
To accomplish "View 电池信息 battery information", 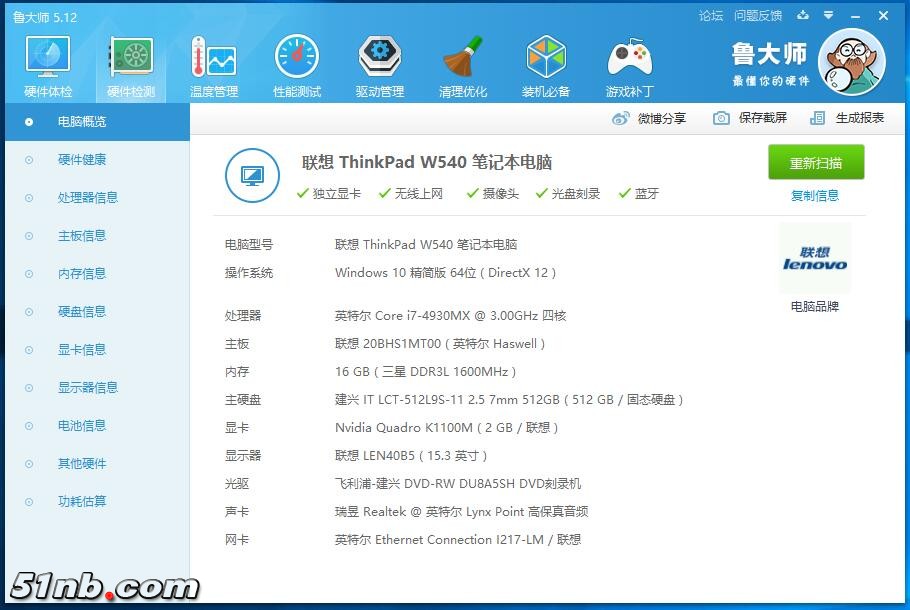I will tap(82, 425).
